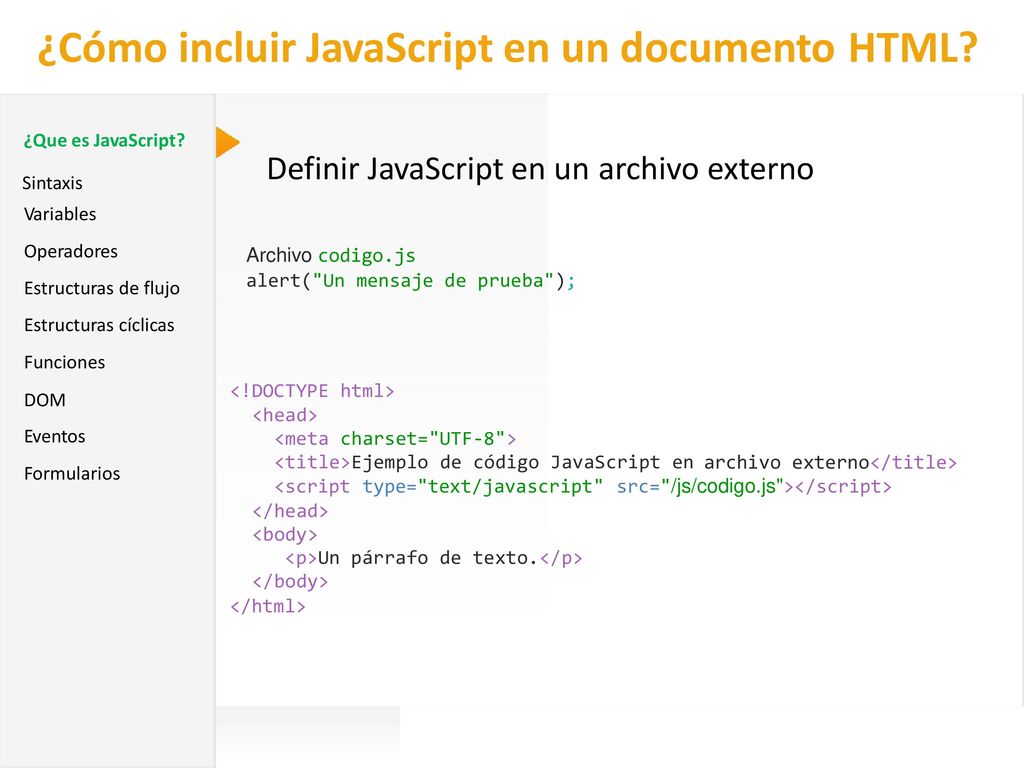The width and height of the screenshot is (1024, 768).
Task: Select Sintaxis in the sidebar
Action: click(52, 183)
